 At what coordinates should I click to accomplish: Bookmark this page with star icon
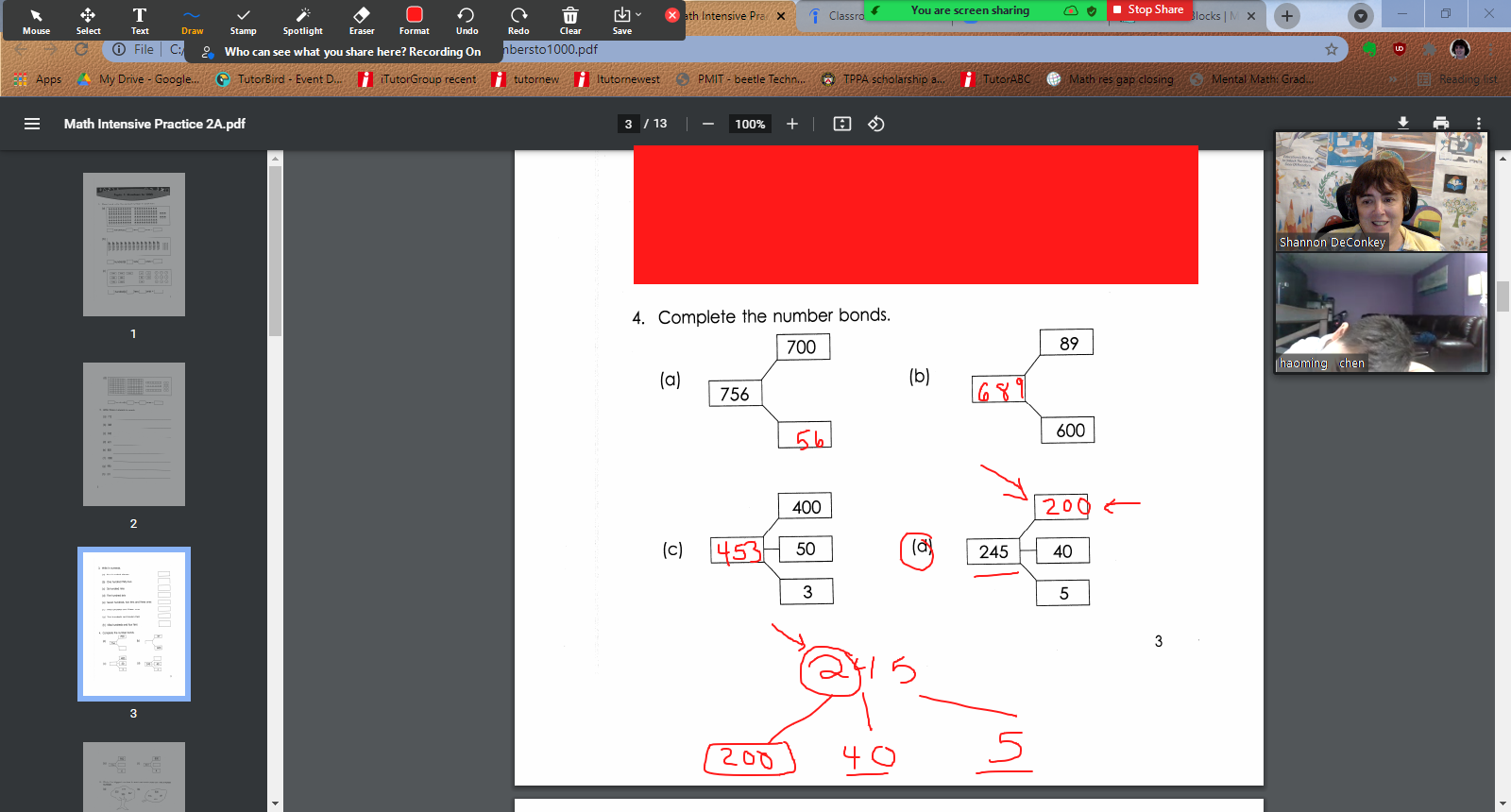tap(1332, 49)
